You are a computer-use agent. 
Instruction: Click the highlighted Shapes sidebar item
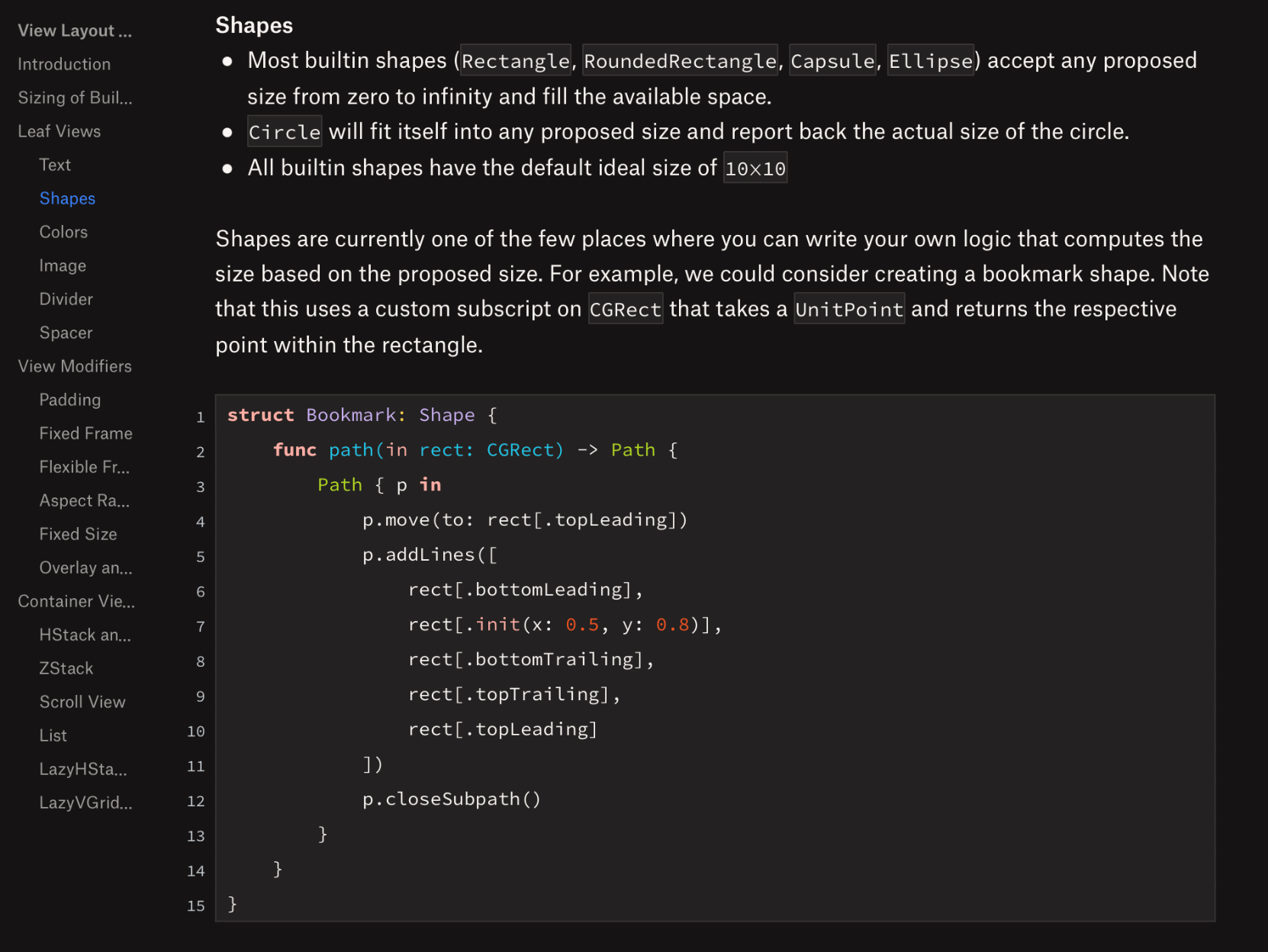pos(67,198)
